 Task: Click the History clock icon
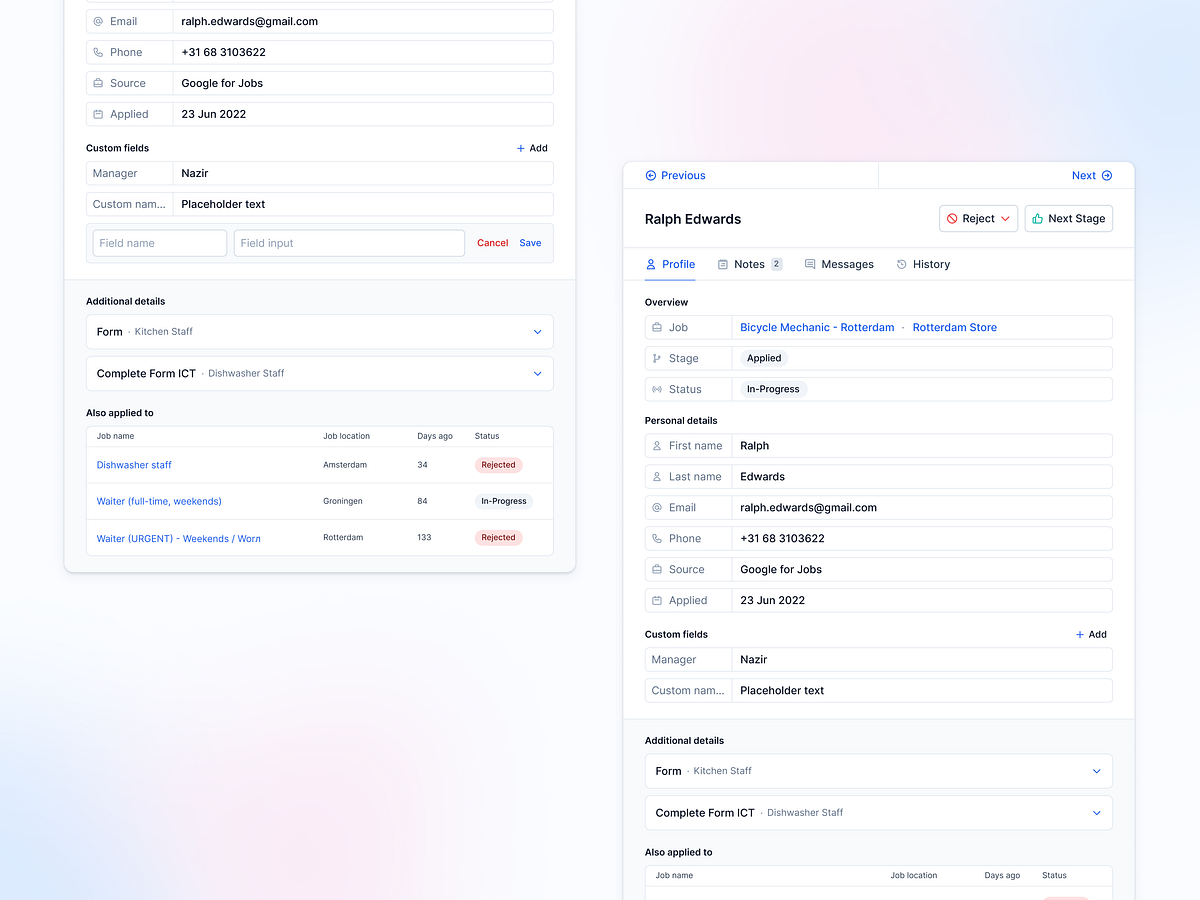coord(902,264)
